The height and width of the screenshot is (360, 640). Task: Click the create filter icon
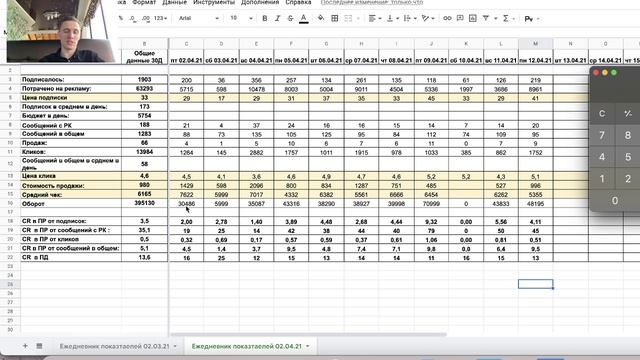coord(486,18)
